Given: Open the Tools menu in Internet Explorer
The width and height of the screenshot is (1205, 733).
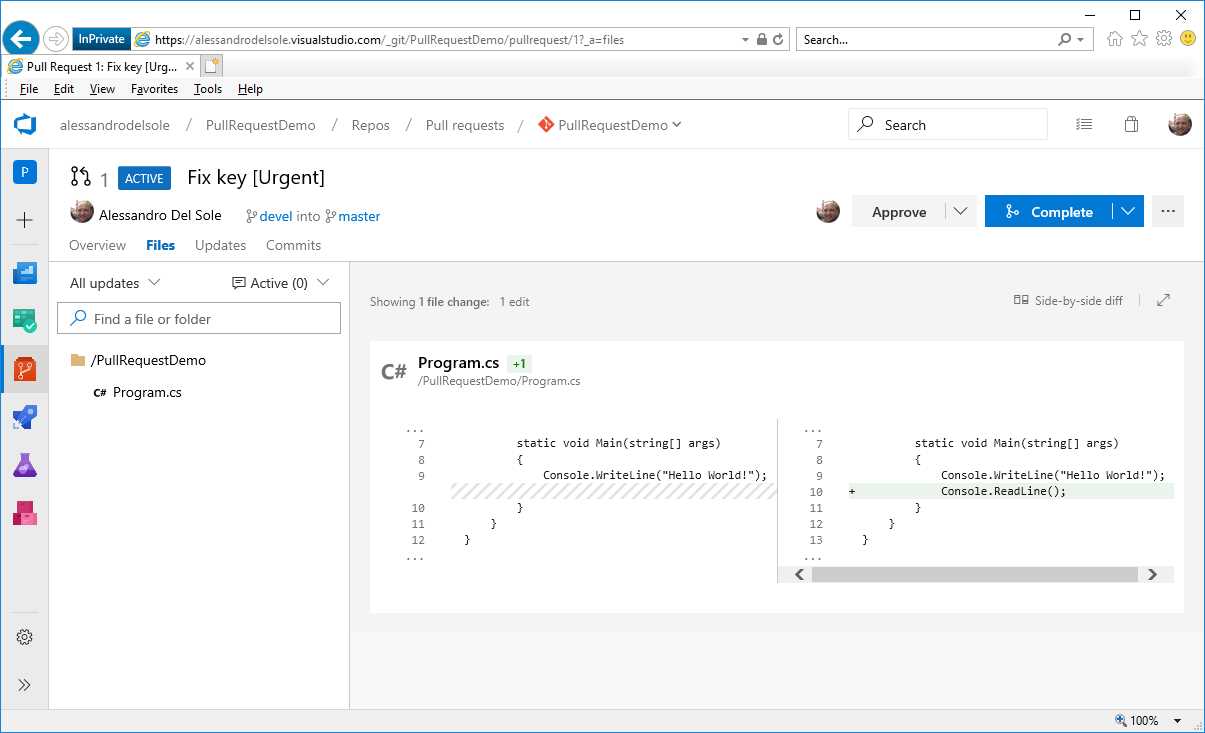Looking at the screenshot, I should (x=207, y=89).
